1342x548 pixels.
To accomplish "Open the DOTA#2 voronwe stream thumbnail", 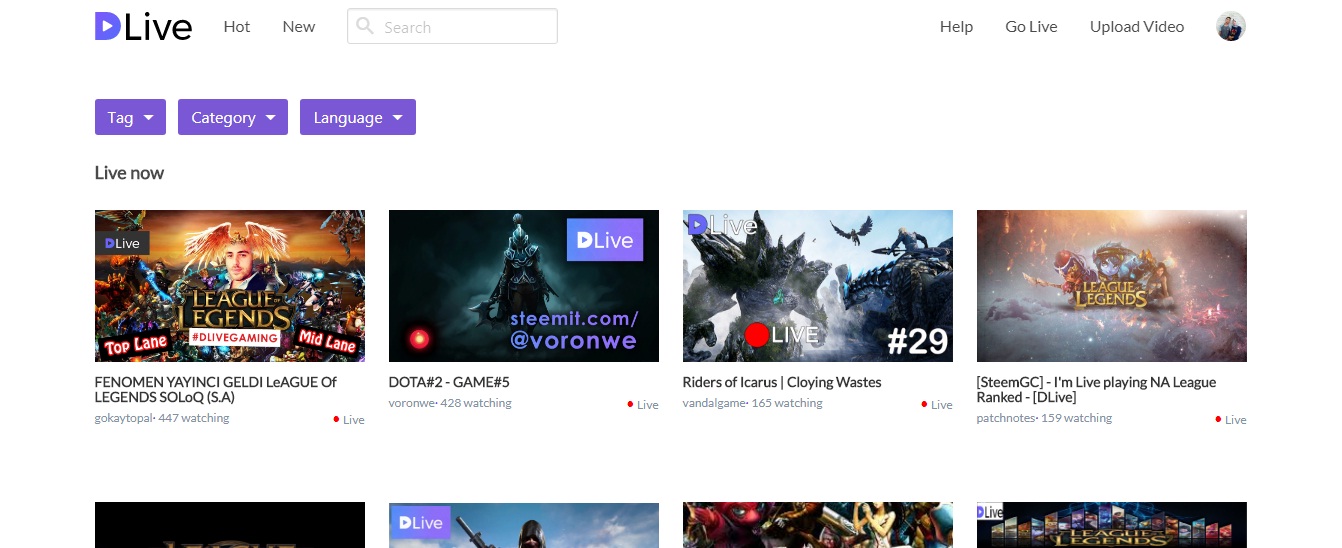I will pos(524,286).
